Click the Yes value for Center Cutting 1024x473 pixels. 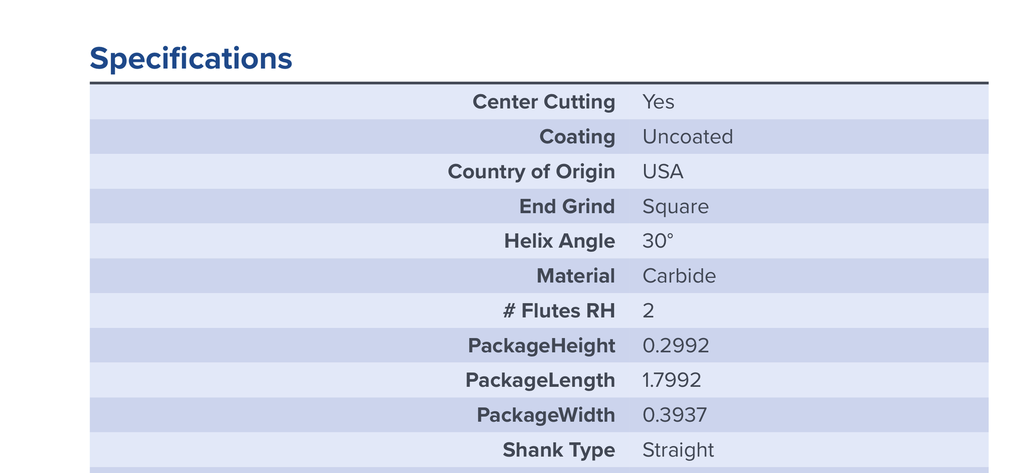pos(658,102)
